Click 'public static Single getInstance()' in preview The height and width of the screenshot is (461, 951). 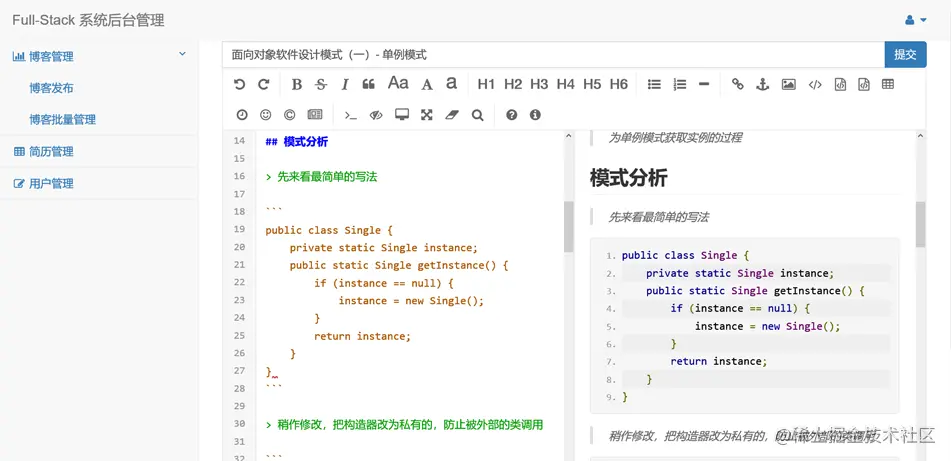[x=749, y=291]
